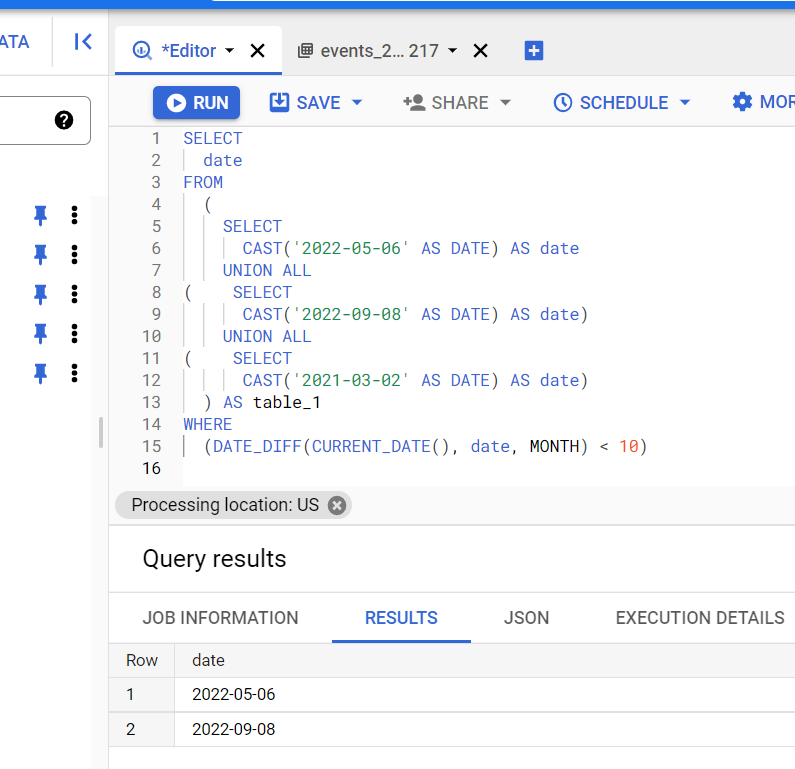Open the JOB INFORMATION tab
The image size is (795, 769).
(221, 618)
